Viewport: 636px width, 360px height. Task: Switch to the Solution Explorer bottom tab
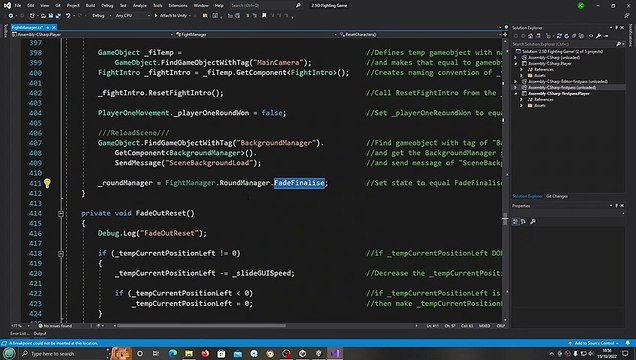(x=527, y=196)
